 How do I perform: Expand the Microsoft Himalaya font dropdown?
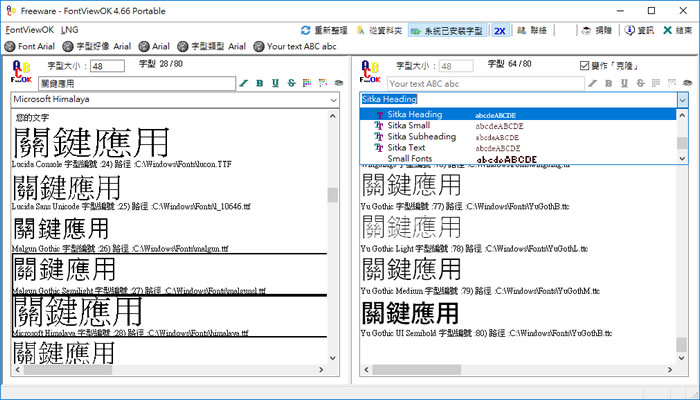click(x=334, y=100)
